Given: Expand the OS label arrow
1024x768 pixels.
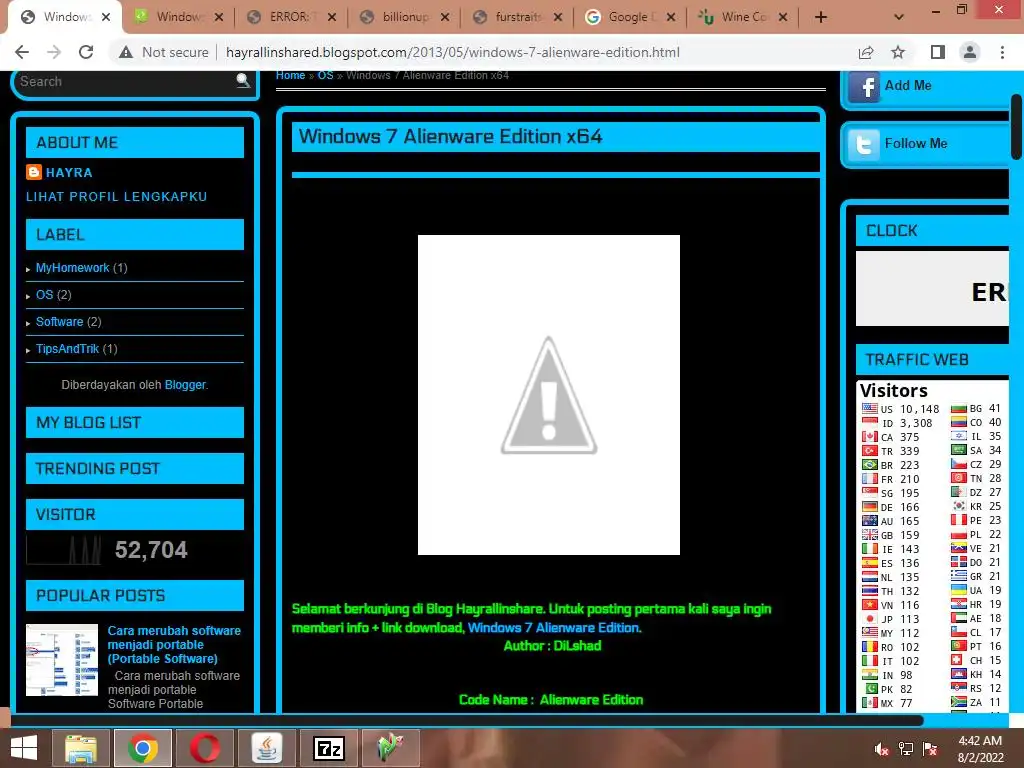Looking at the screenshot, I should pyautogui.click(x=28, y=296).
